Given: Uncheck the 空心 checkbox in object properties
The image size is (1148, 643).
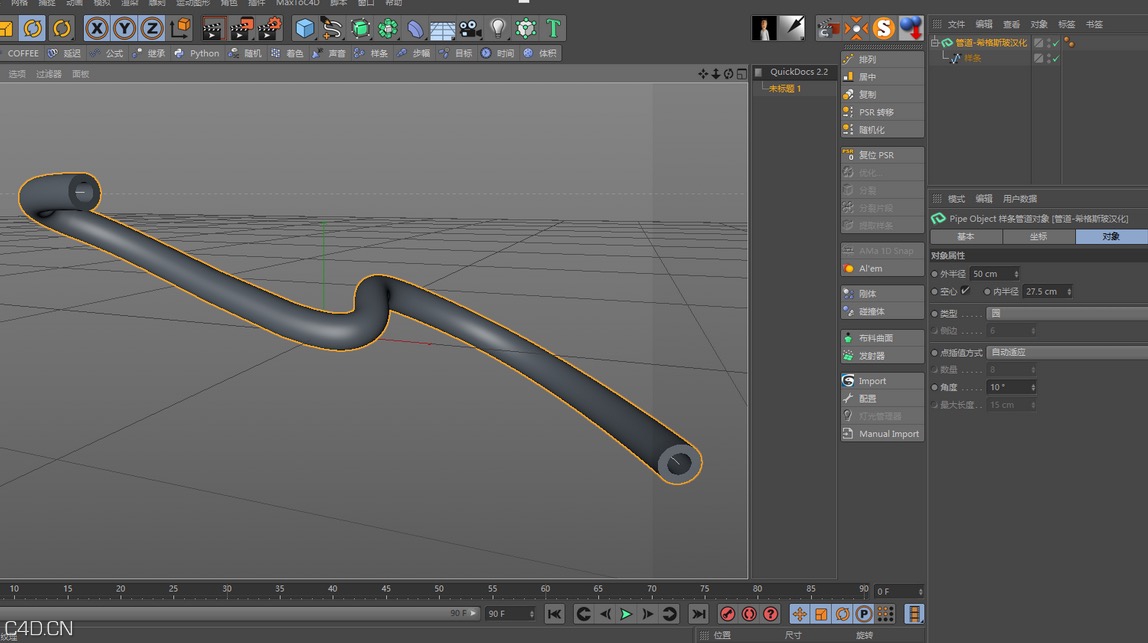Looking at the screenshot, I should pyautogui.click(x=964, y=291).
